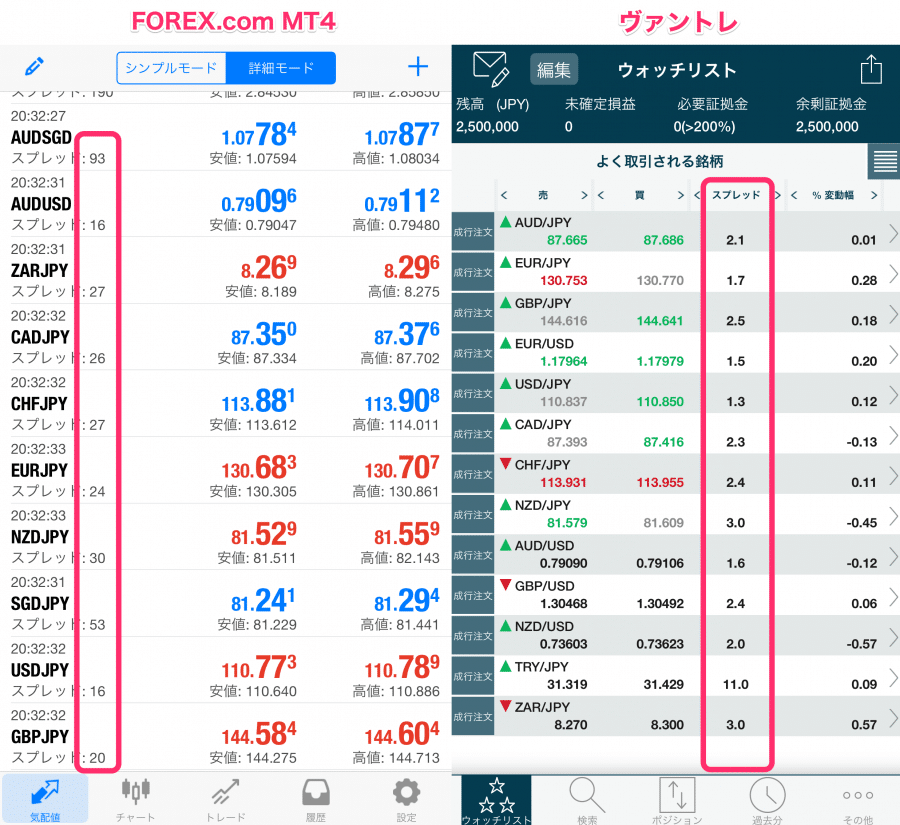The image size is (900, 825).
Task: Tap the 未確定損益 label
Action: (x=600, y=104)
